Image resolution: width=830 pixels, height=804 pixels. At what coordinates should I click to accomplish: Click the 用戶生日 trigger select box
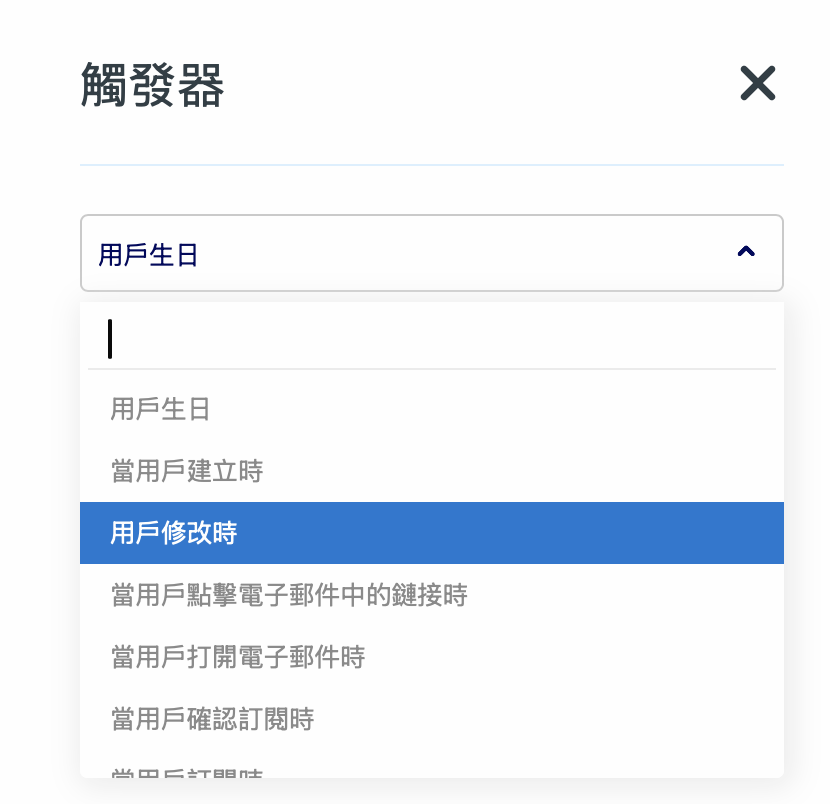pos(431,253)
